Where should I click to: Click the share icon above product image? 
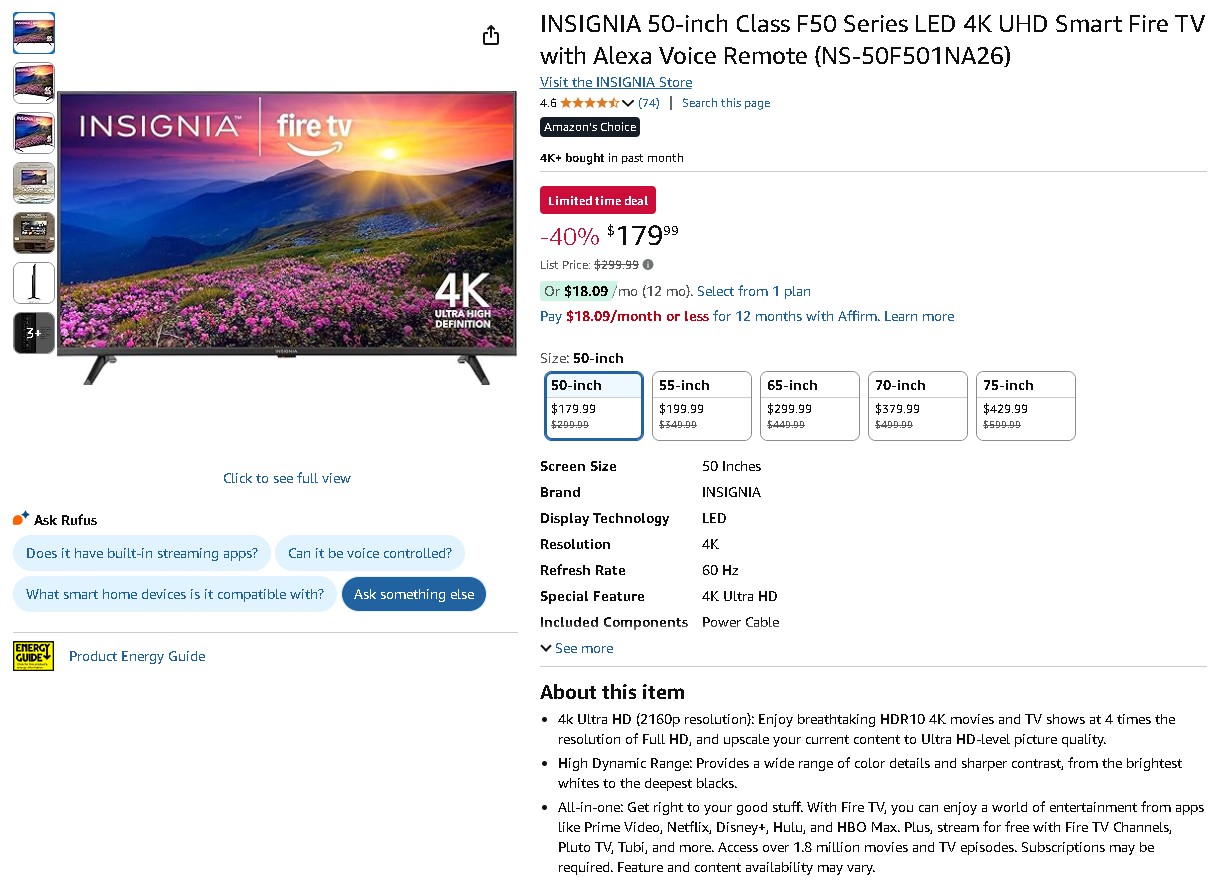tap(490, 36)
